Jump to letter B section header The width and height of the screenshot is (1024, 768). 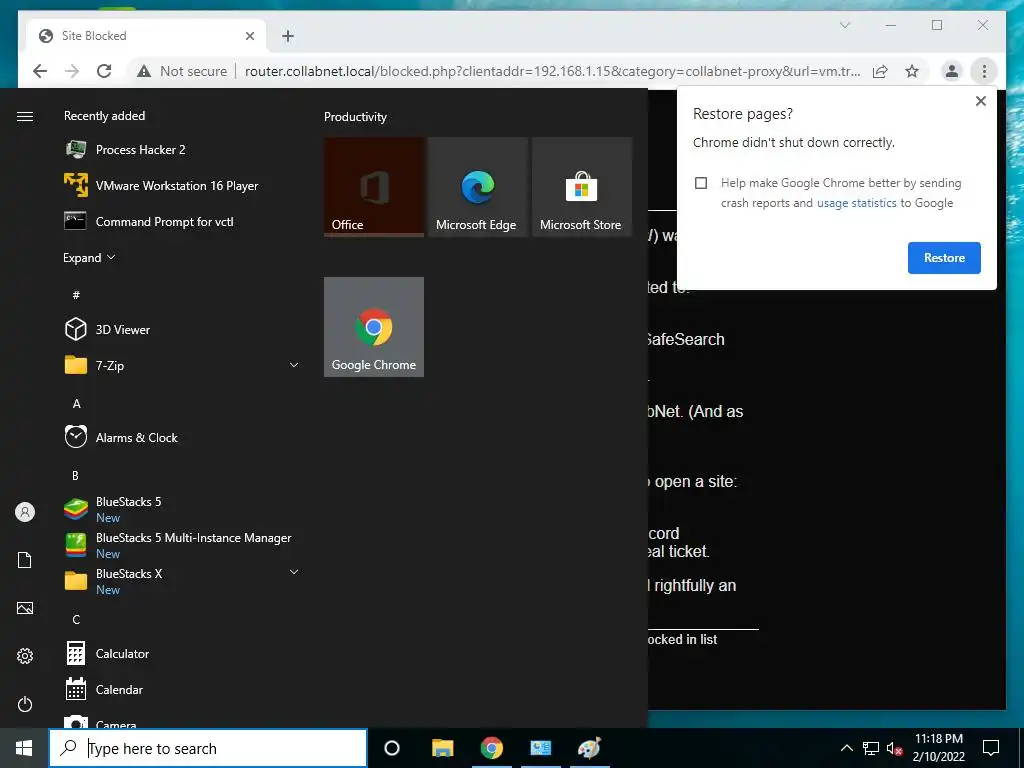tap(76, 475)
